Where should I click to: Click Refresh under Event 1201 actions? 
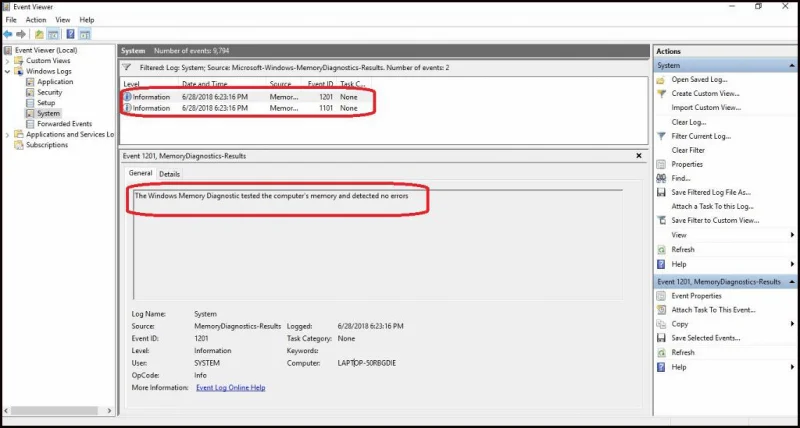(683, 353)
